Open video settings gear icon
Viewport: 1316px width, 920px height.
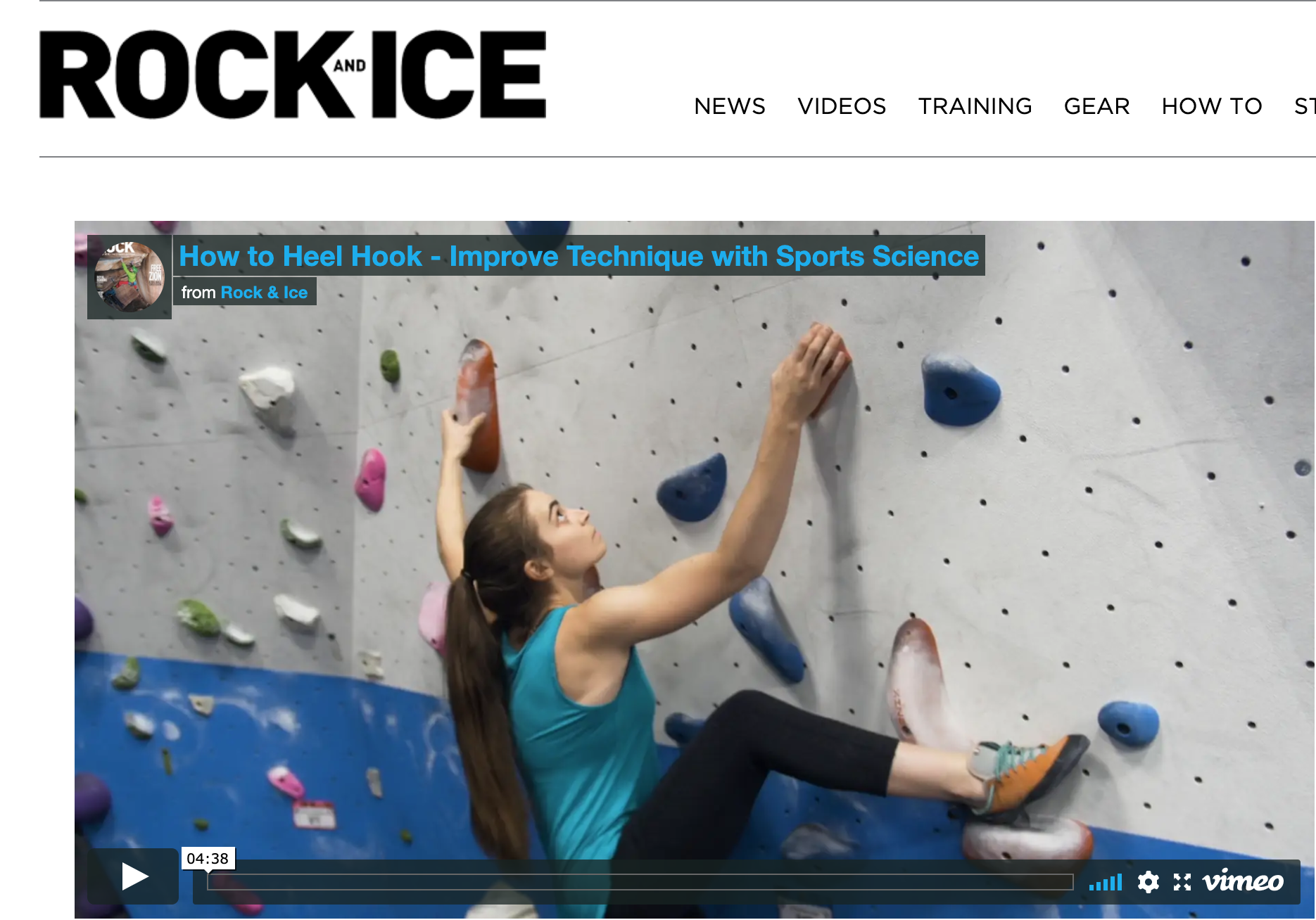coord(1148,882)
